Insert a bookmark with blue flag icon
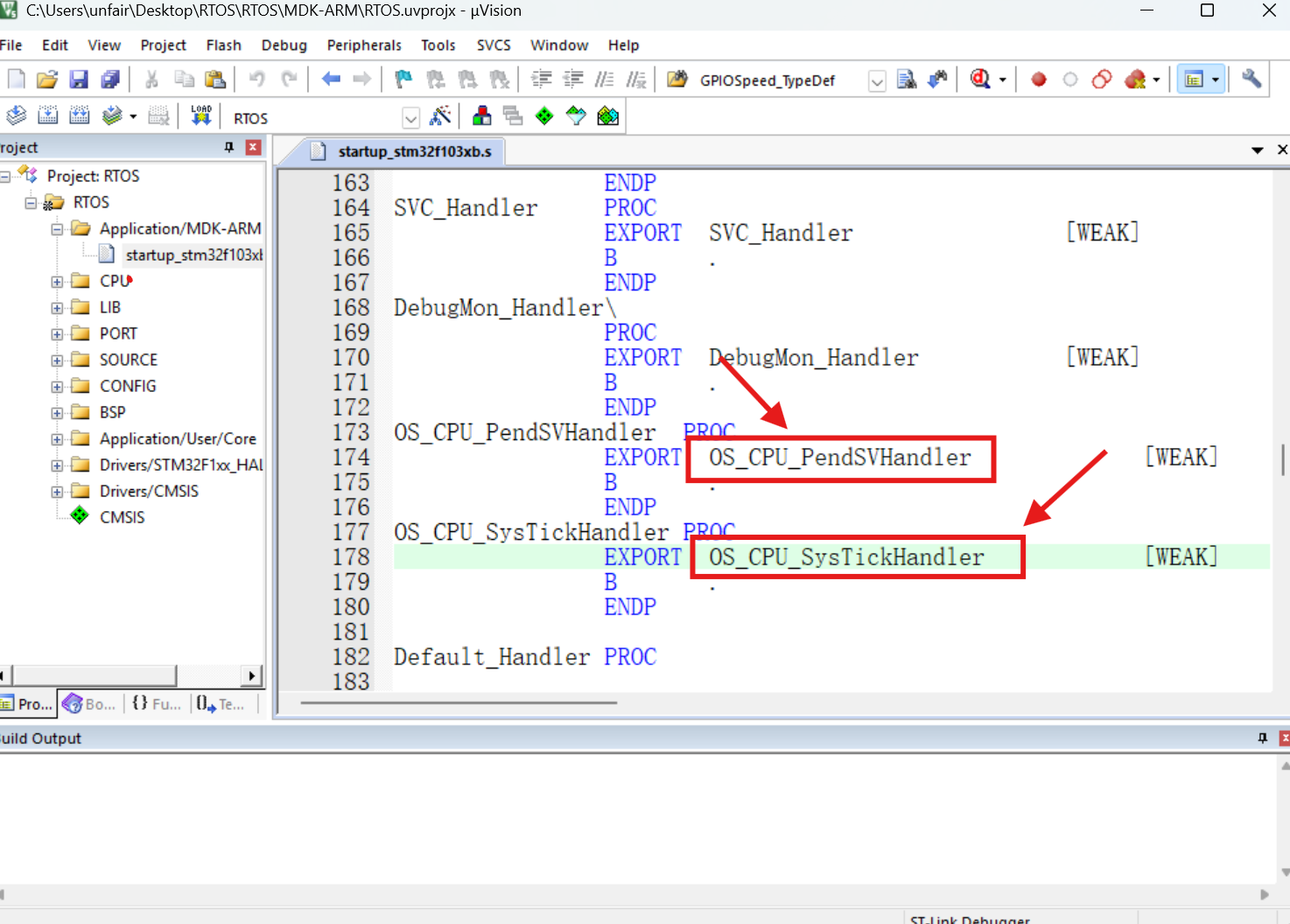This screenshot has height=924, width=1290. [x=403, y=80]
